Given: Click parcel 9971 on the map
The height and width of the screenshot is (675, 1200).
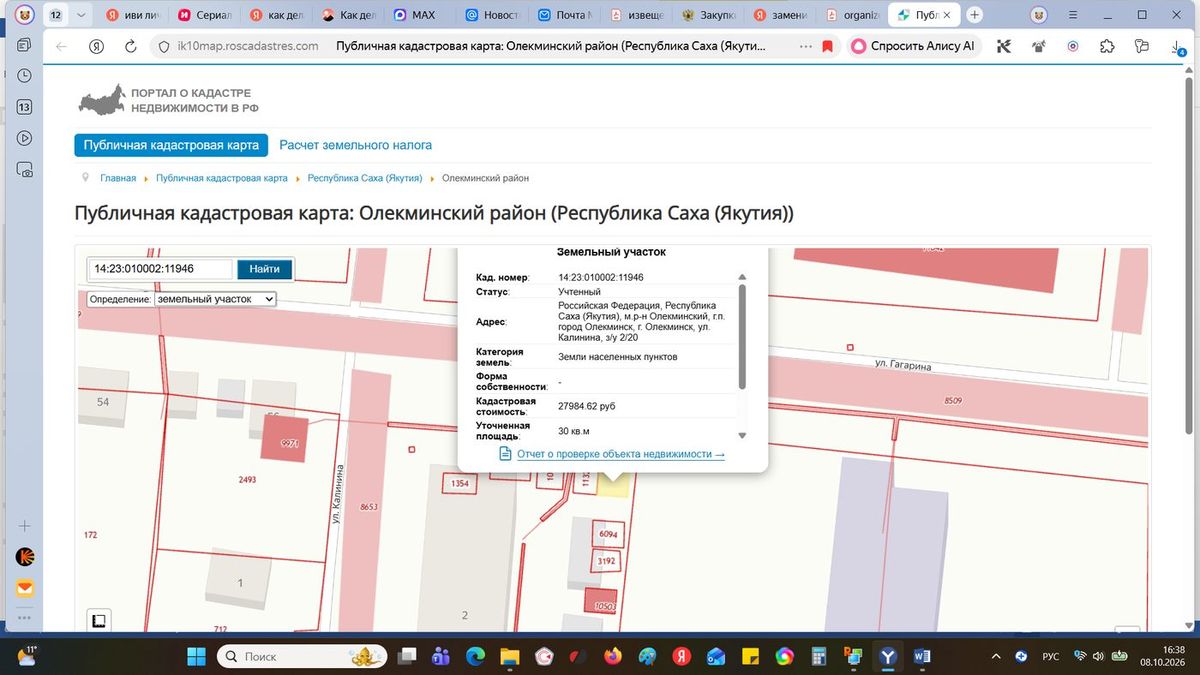Looking at the screenshot, I should point(285,440).
